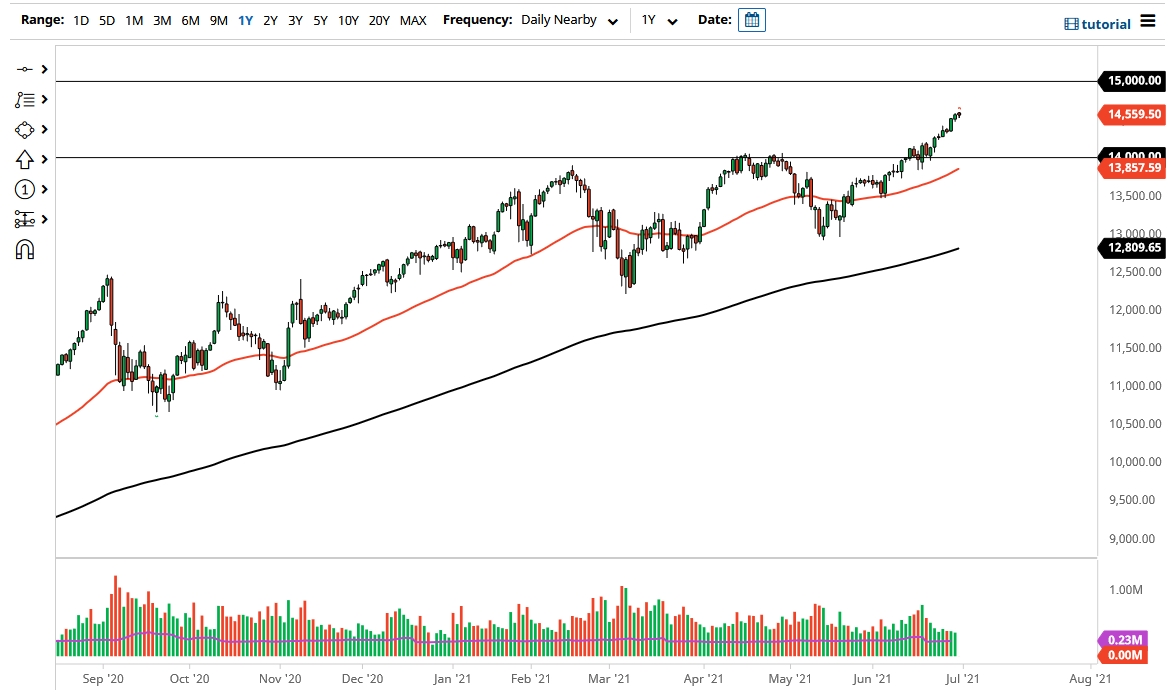Switch range to MAX
This screenshot has width=1170, height=695.
[413, 19]
